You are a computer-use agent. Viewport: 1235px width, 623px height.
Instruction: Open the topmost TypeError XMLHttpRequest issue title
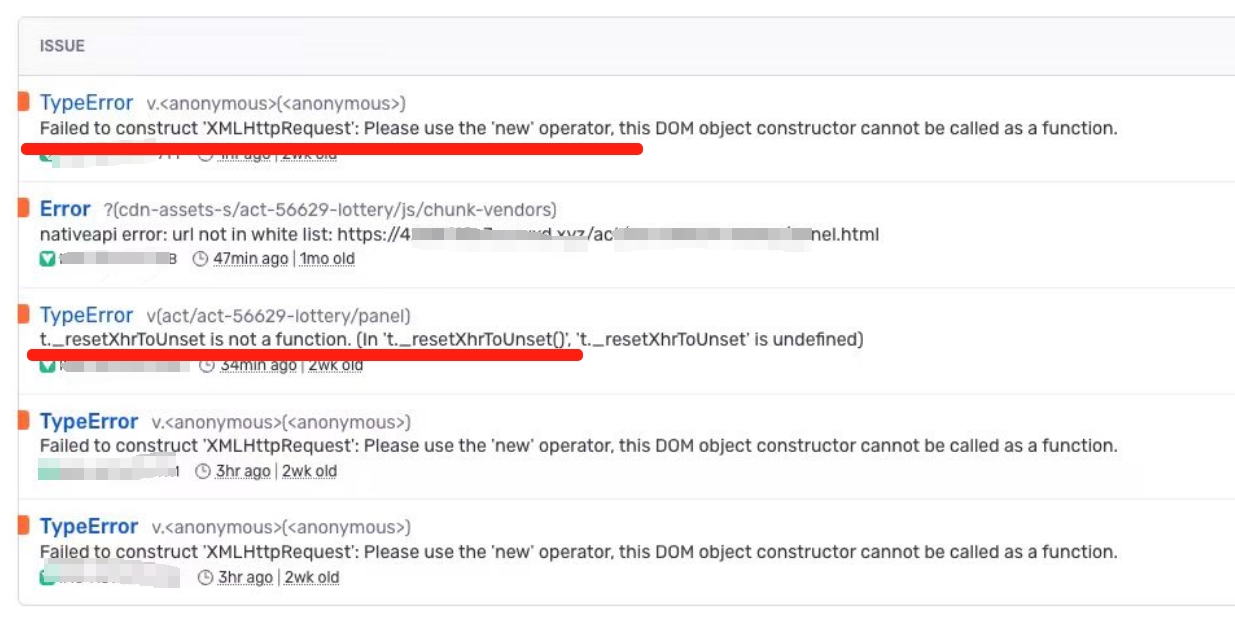click(x=86, y=103)
